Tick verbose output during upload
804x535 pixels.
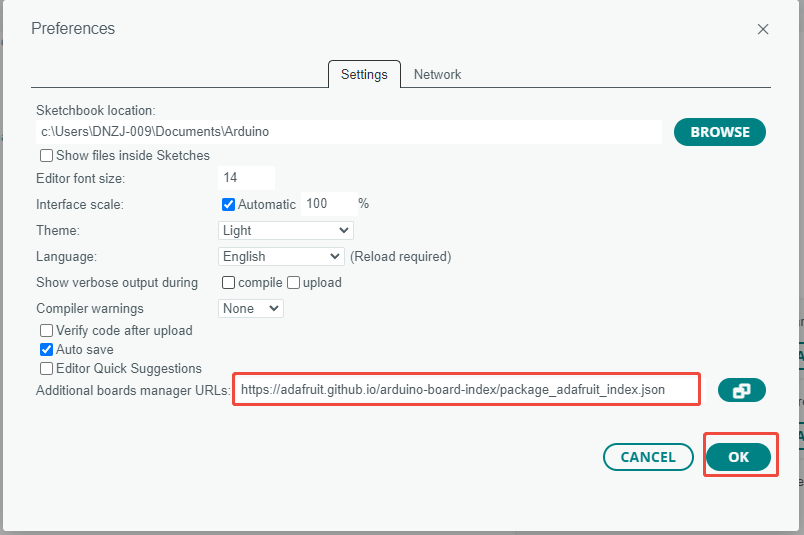[293, 283]
